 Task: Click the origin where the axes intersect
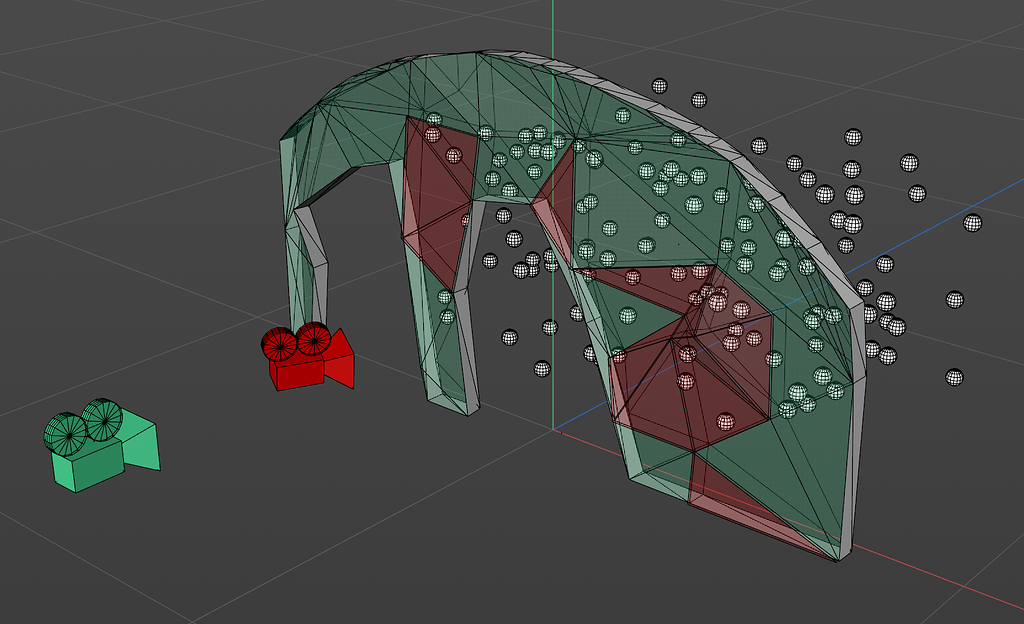pyautogui.click(x=553, y=428)
